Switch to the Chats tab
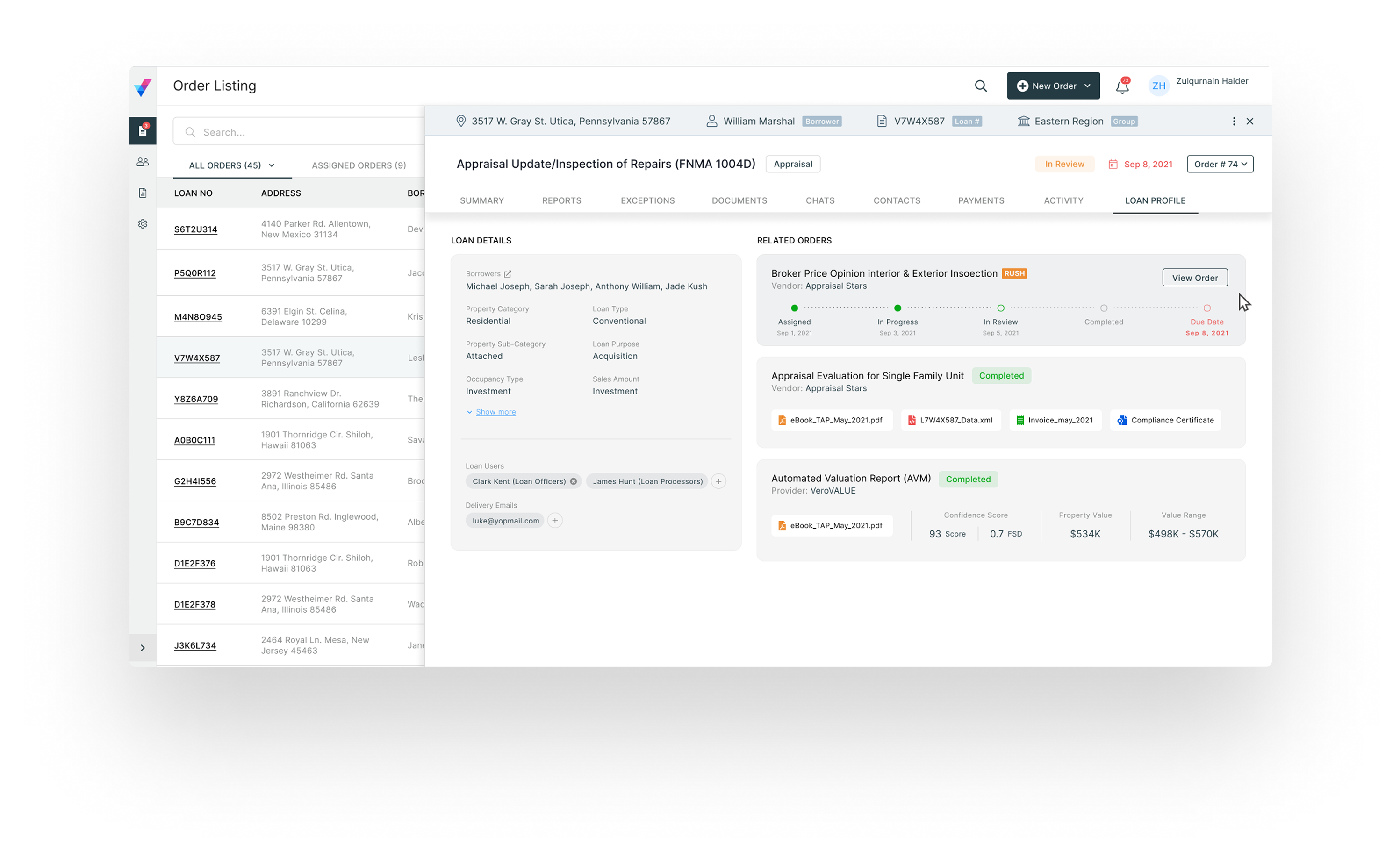The height and width of the screenshot is (859, 1400). click(x=820, y=200)
